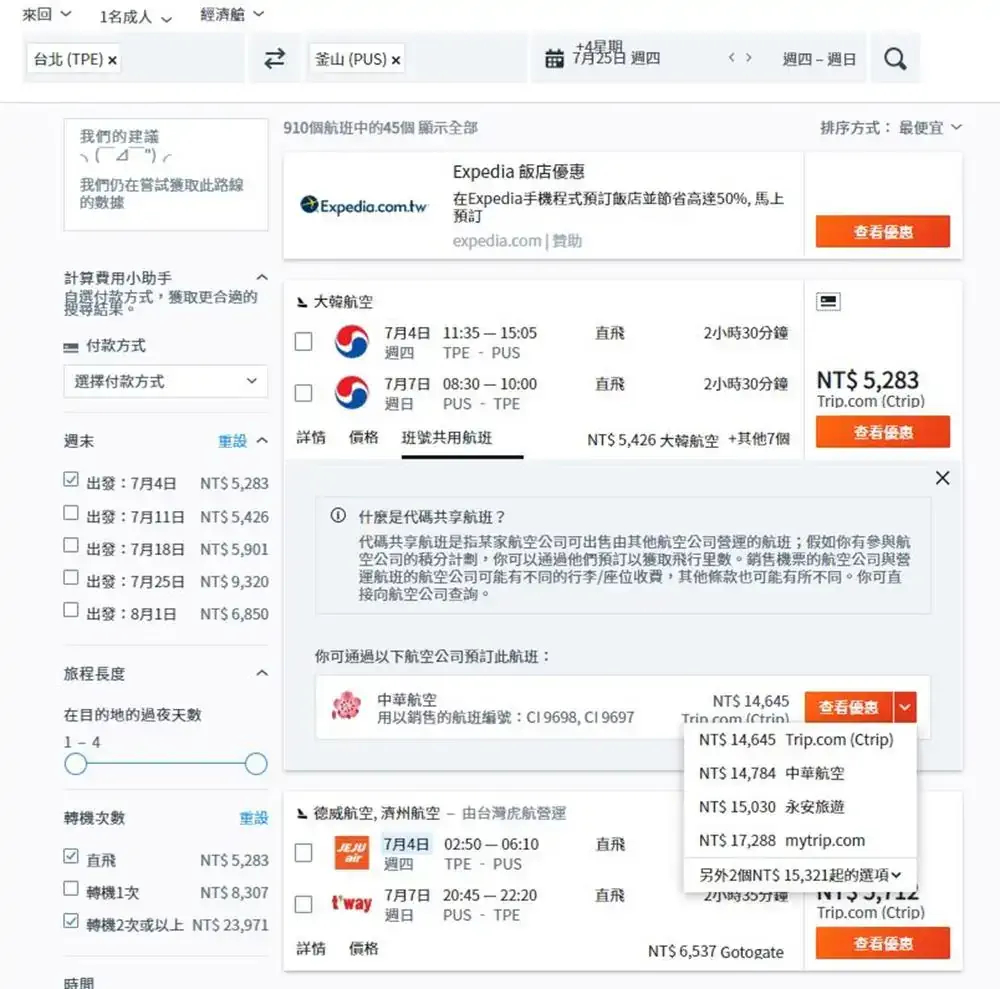Open 選擇付款方式 dropdown
Screen dimensions: 1000x989
[166, 381]
